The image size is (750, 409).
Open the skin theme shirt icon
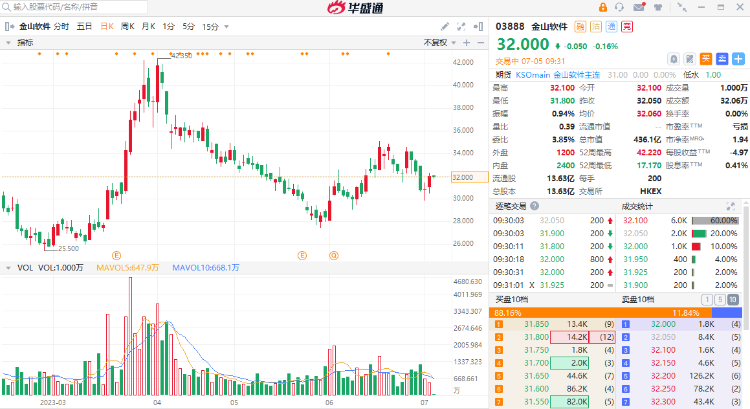point(658,7)
